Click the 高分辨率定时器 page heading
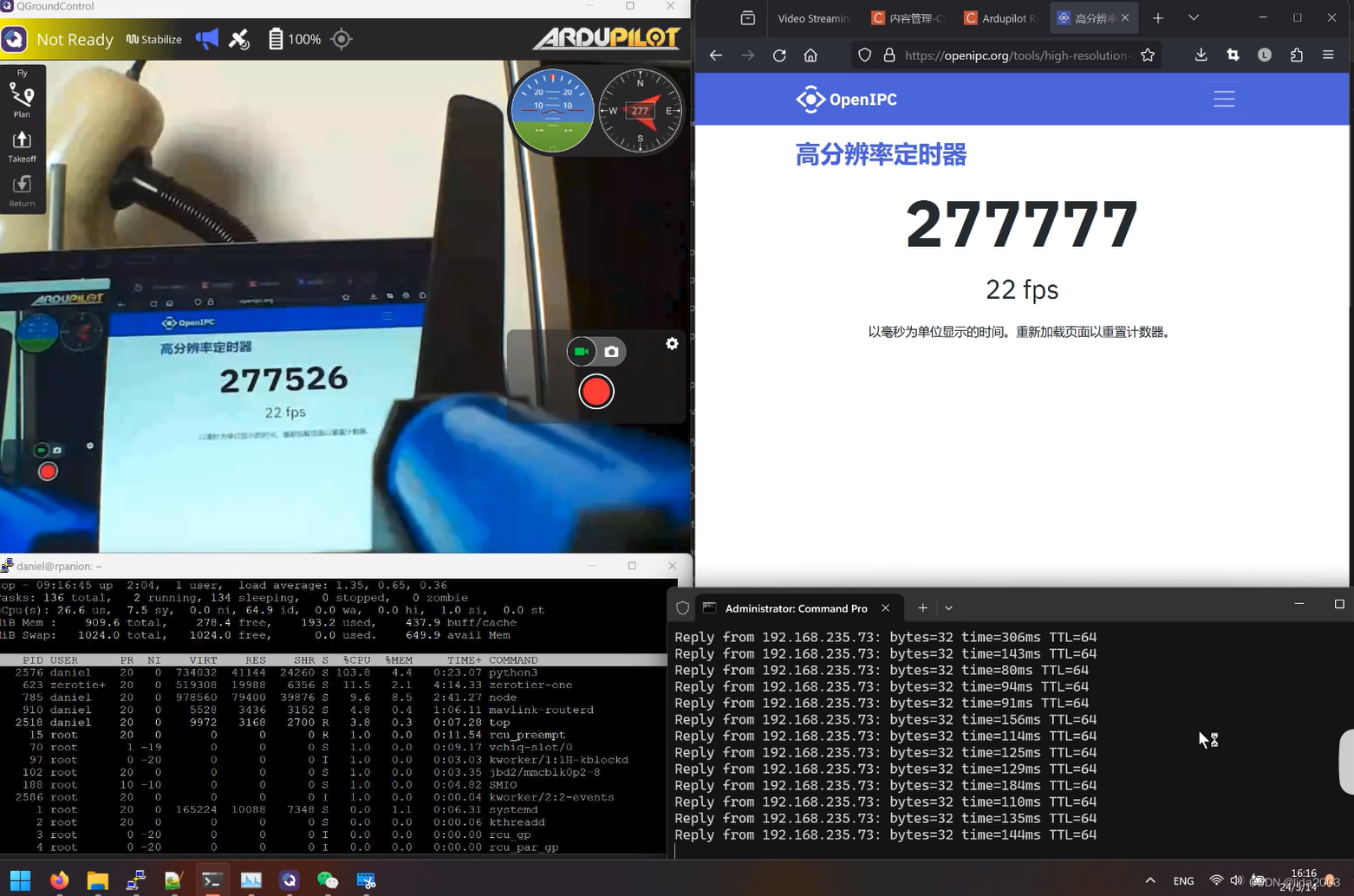 (881, 155)
